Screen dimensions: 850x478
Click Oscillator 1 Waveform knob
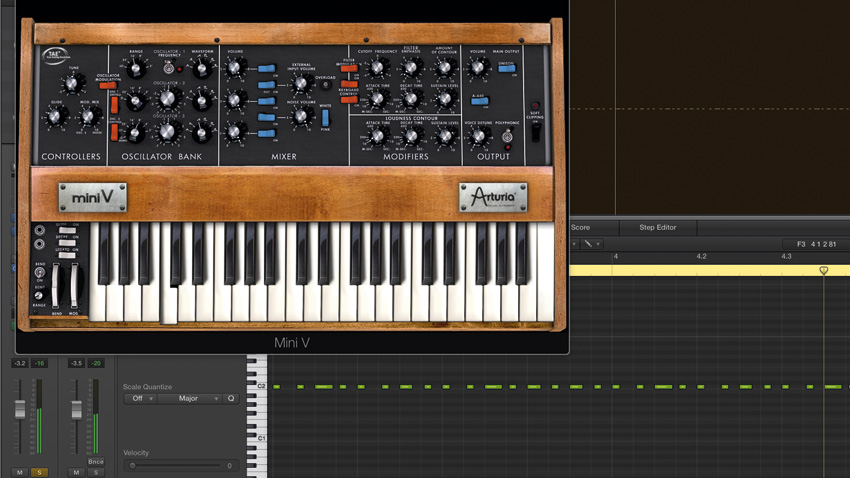tap(202, 69)
